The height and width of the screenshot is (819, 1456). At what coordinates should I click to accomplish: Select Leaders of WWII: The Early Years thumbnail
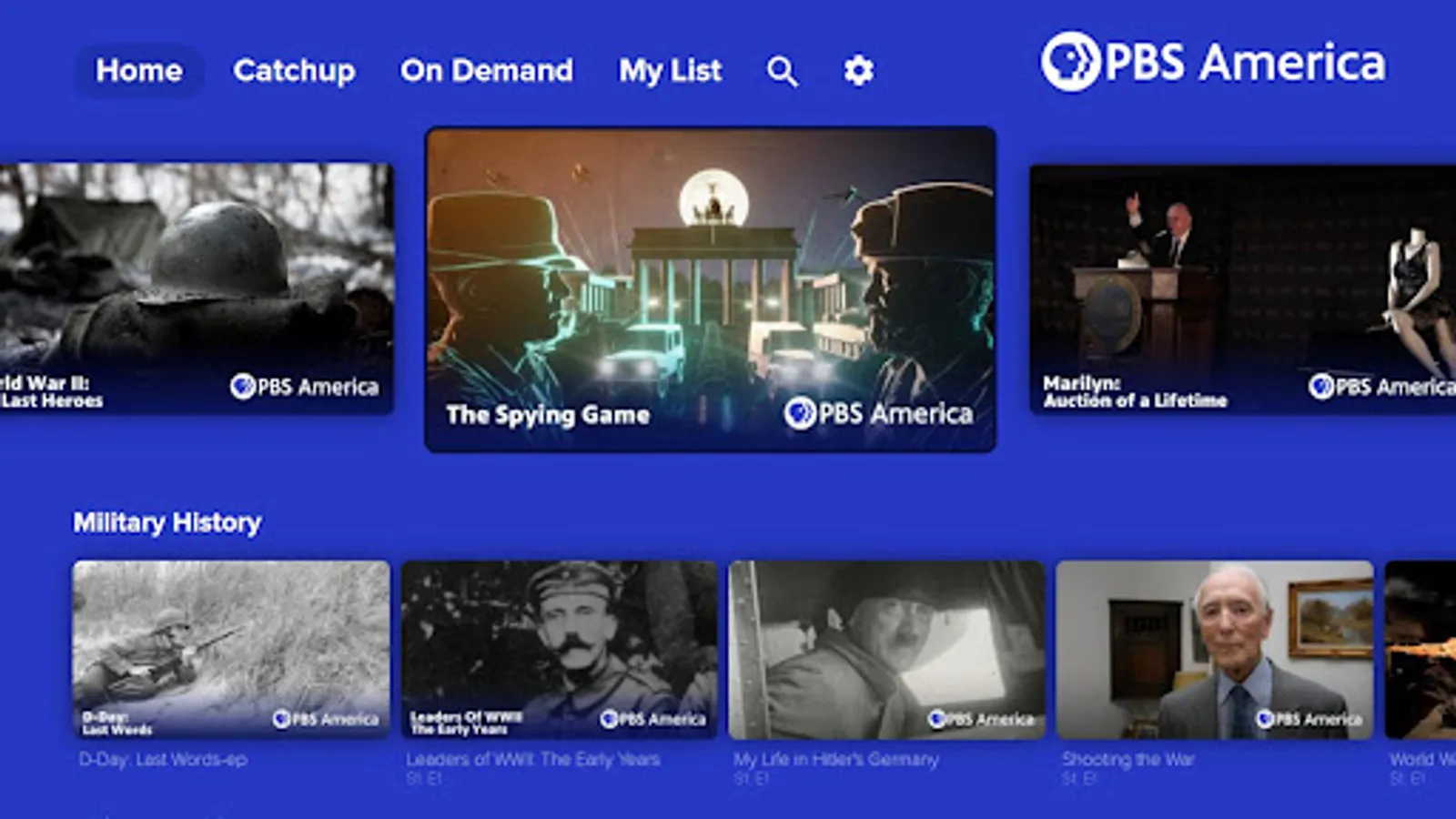pyautogui.click(x=559, y=649)
